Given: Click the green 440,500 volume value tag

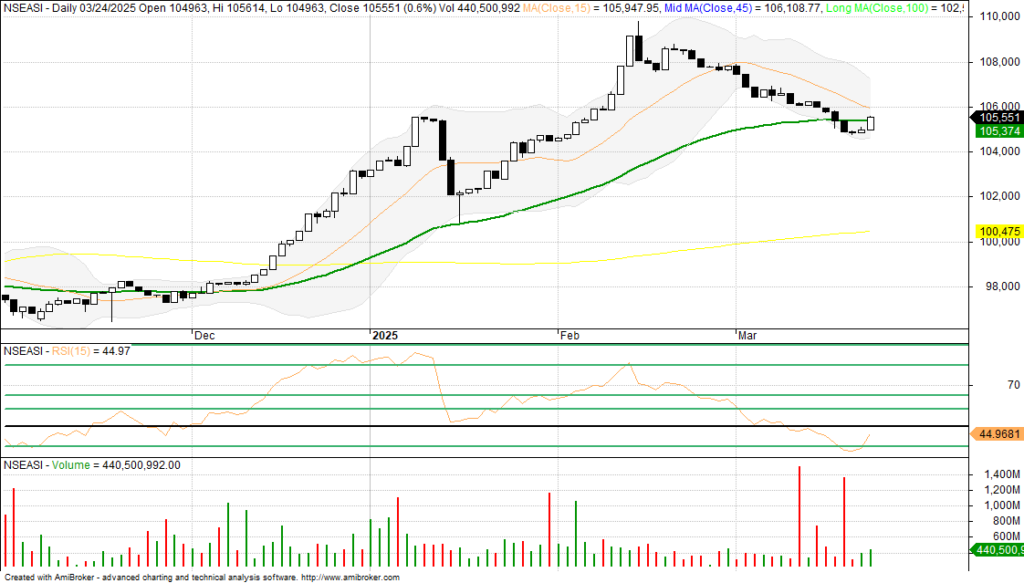Looking at the screenshot, I should (997, 549).
